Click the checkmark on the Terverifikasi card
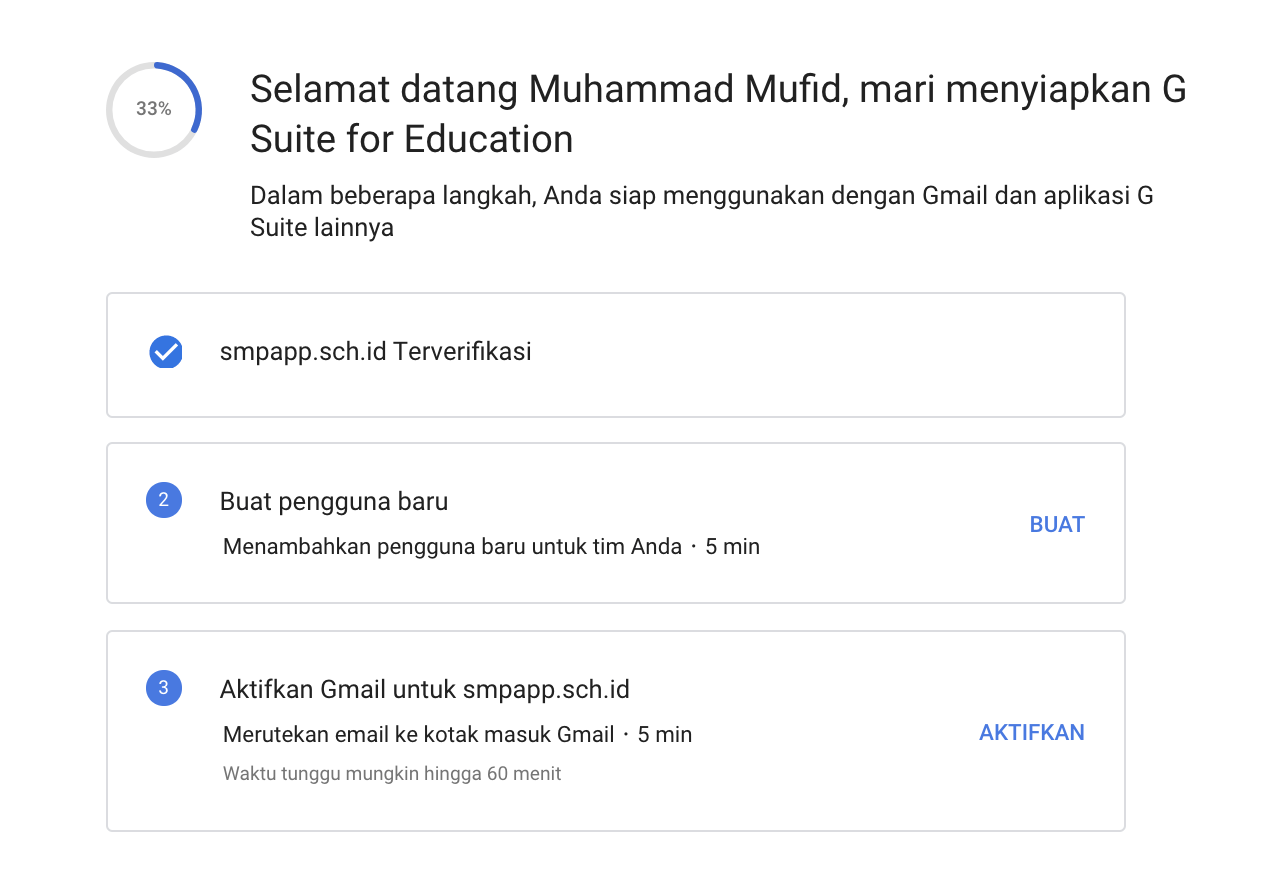Image resolution: width=1272 pixels, height=892 pixels. [165, 352]
